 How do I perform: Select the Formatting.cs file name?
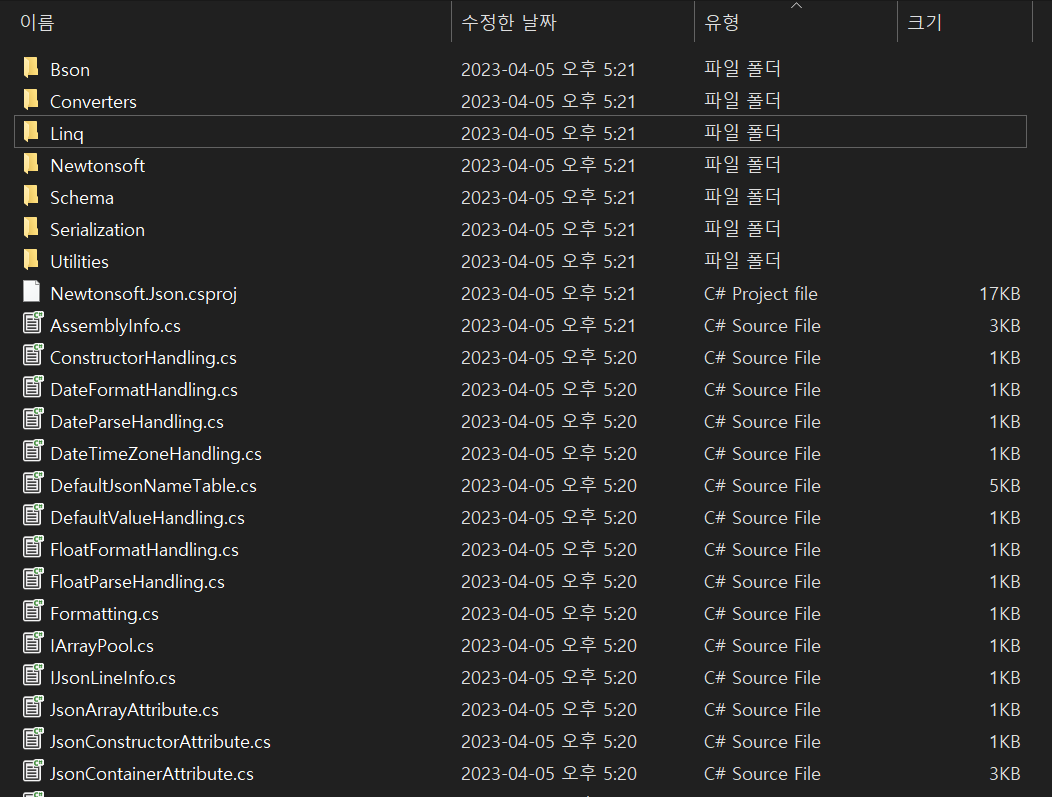pyautogui.click(x=105, y=614)
